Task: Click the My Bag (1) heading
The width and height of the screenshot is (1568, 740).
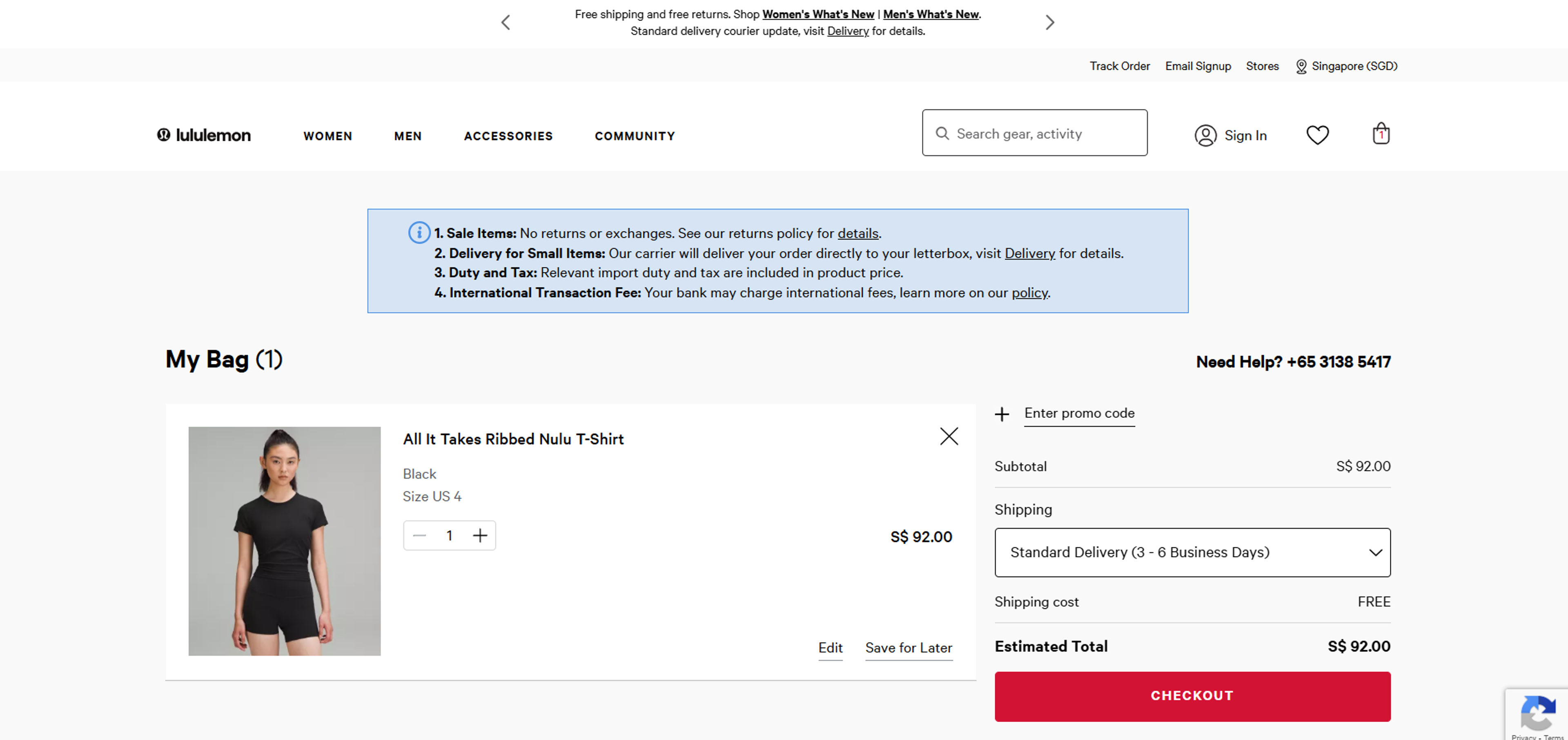Action: pos(224,359)
